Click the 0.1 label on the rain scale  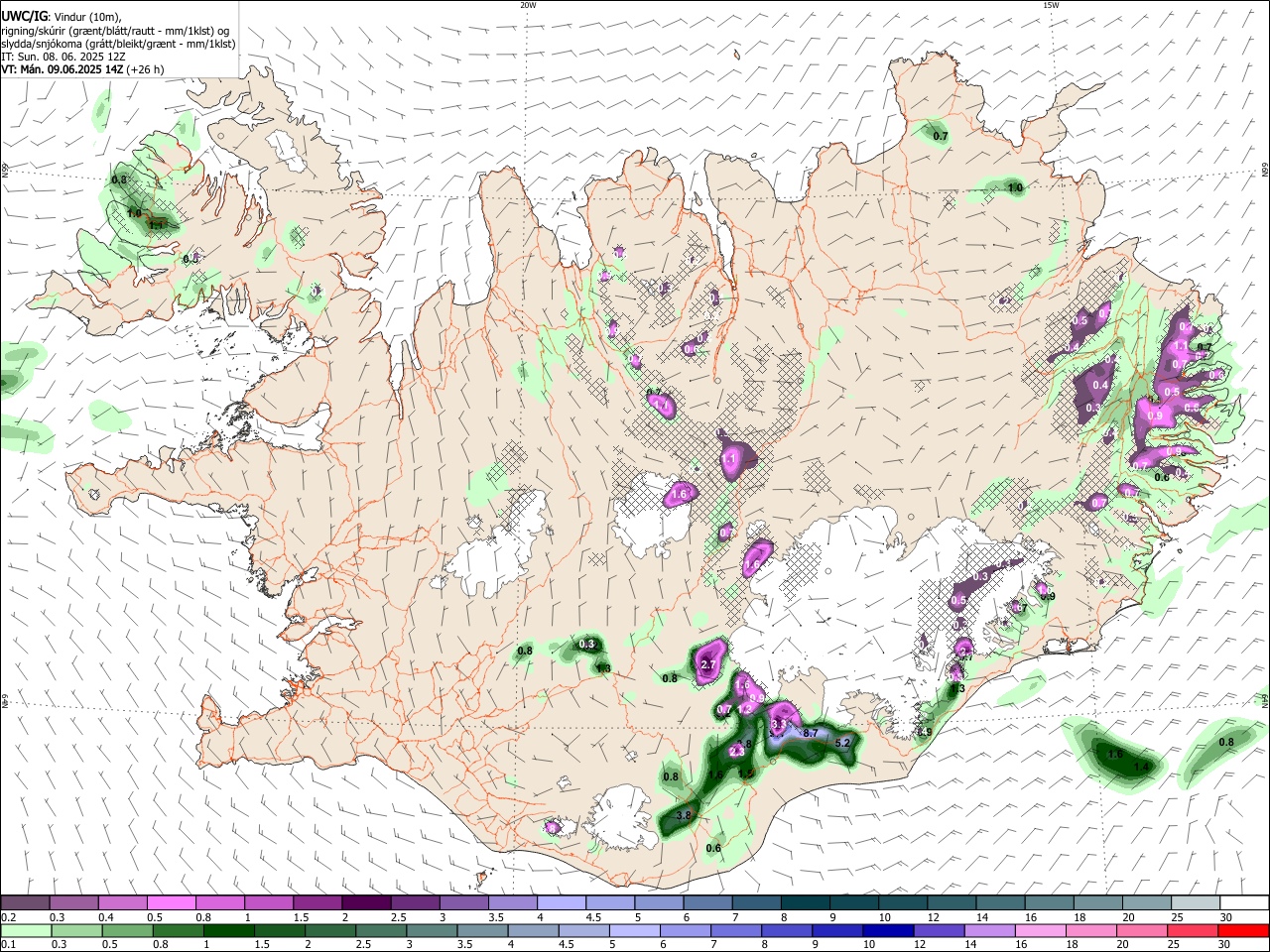[x=8, y=944]
